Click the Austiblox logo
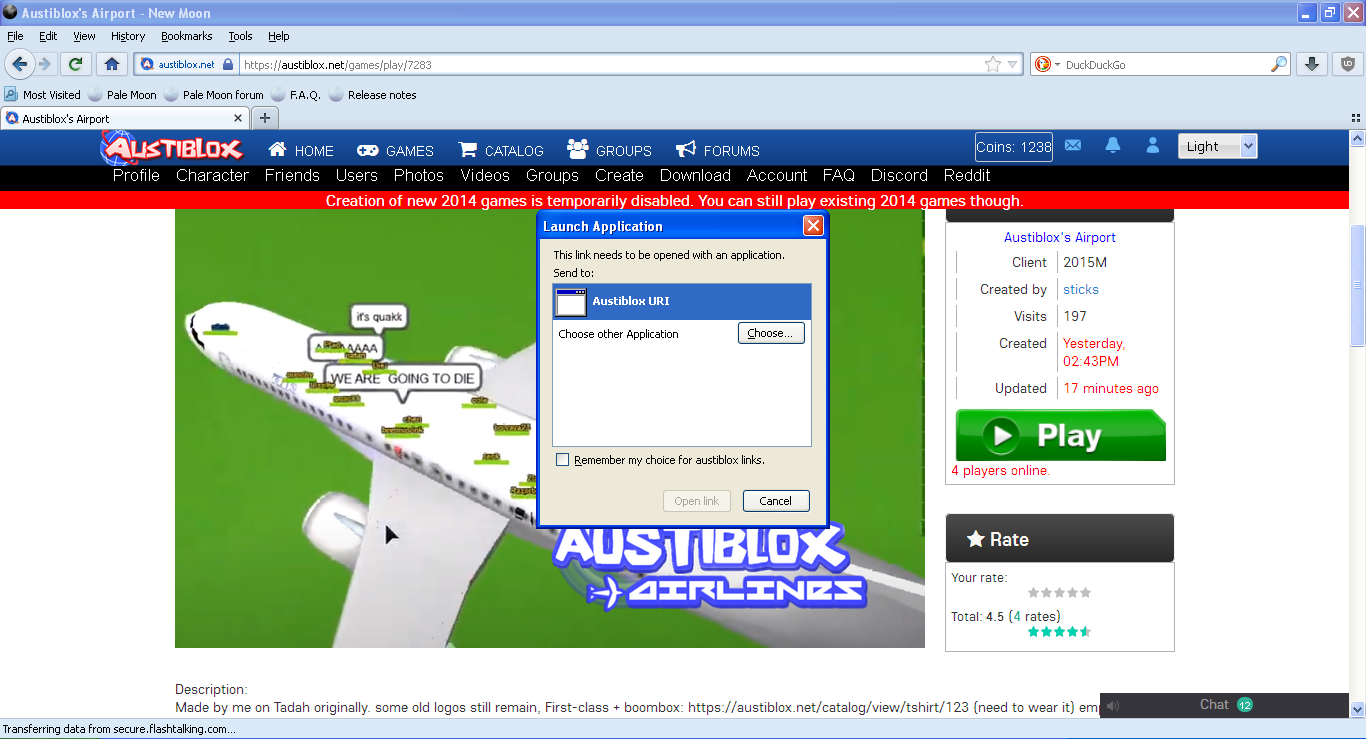Screen dimensions: 1366x739 [172, 148]
